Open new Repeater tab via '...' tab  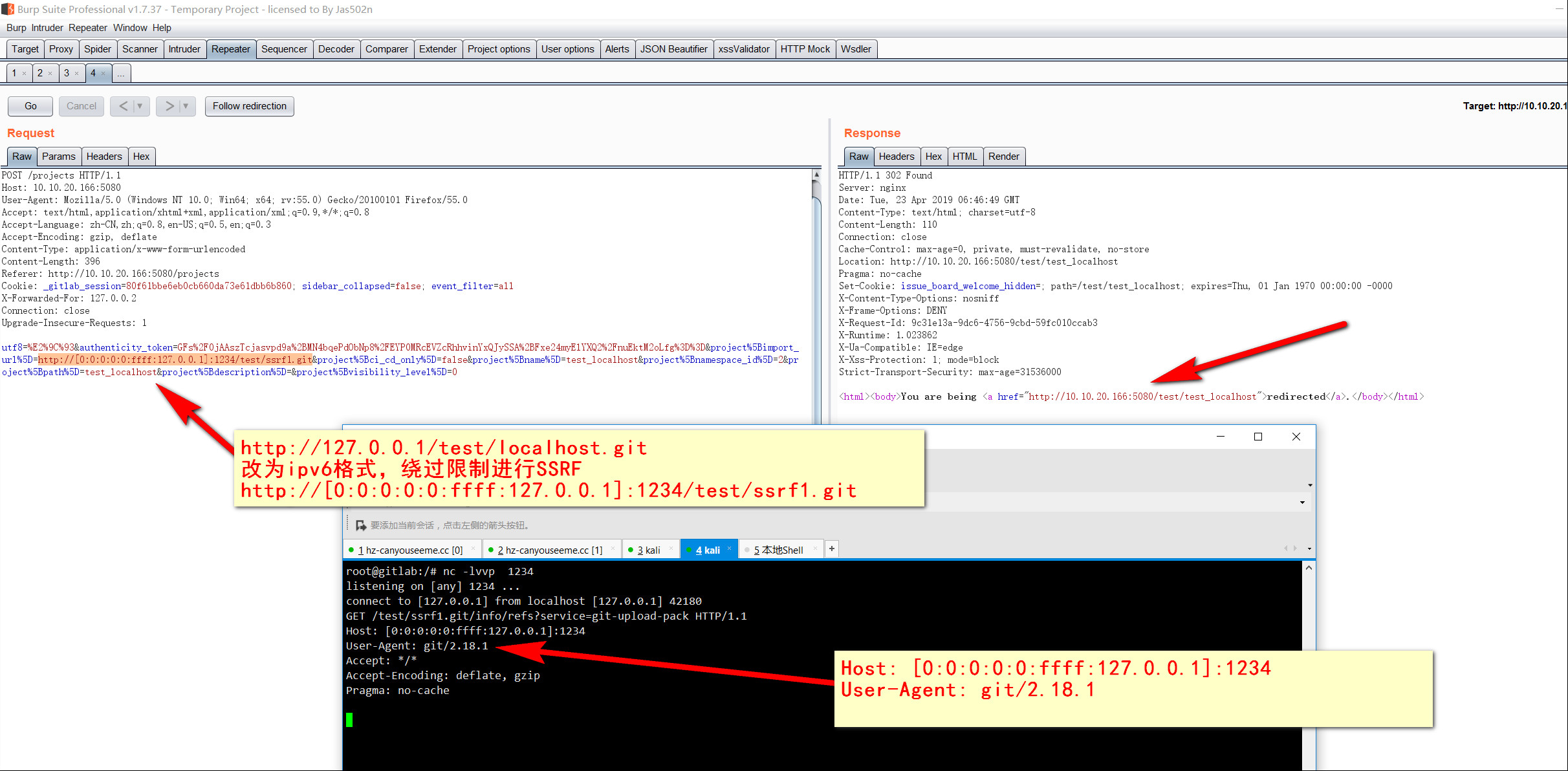pyautogui.click(x=121, y=73)
